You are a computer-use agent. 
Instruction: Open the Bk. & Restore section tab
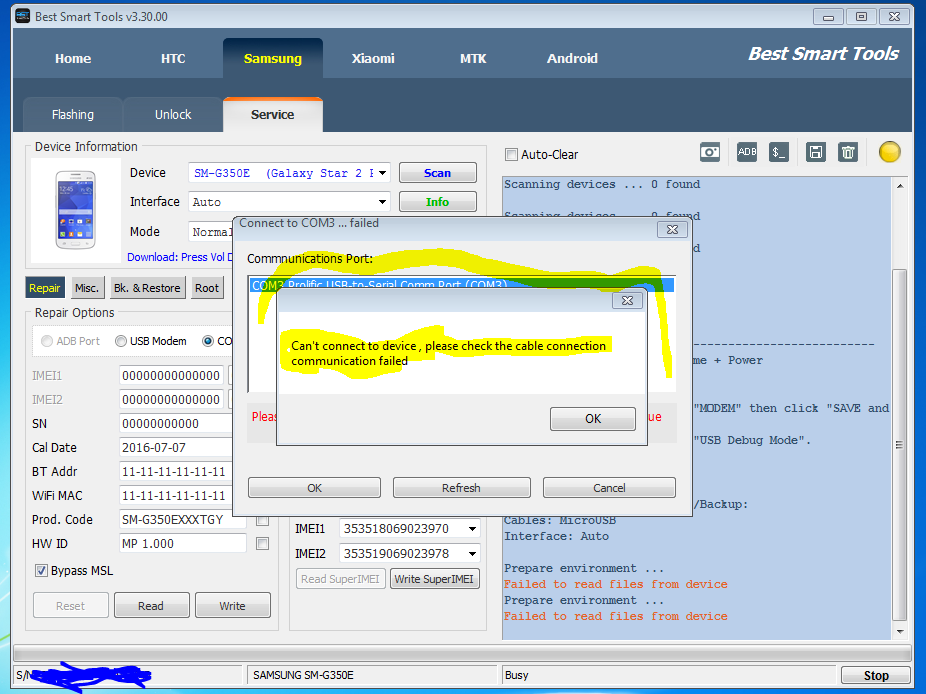[147, 288]
